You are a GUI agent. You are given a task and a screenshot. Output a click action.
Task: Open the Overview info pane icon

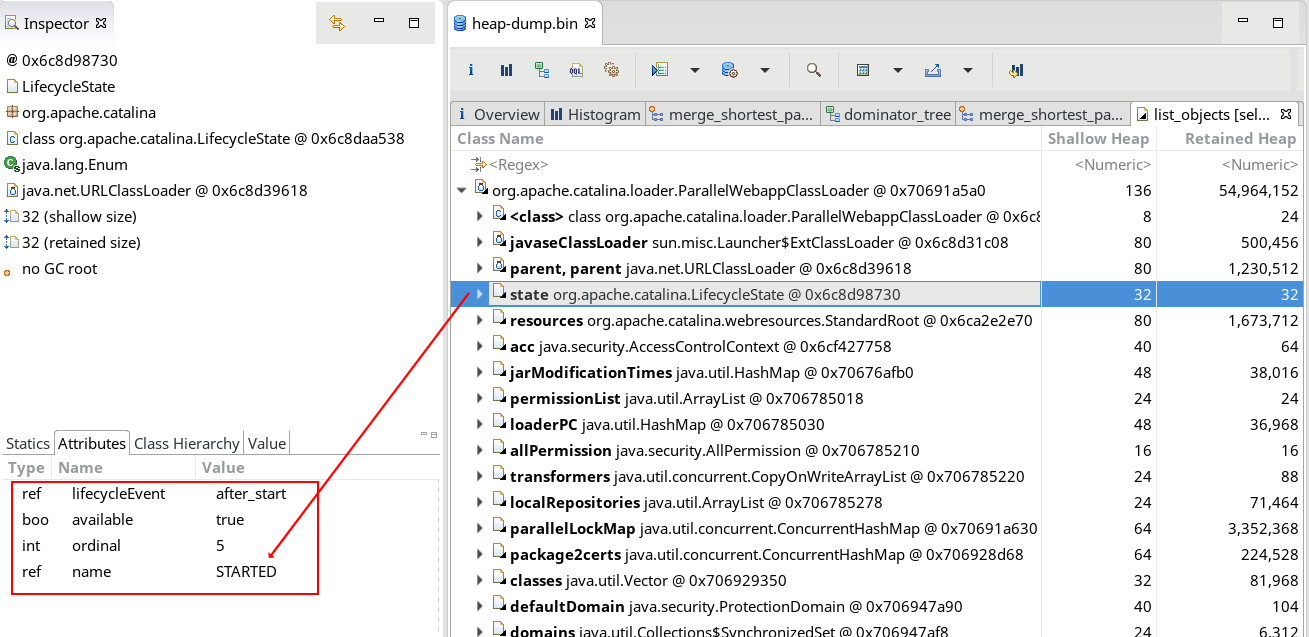pyautogui.click(x=471, y=70)
